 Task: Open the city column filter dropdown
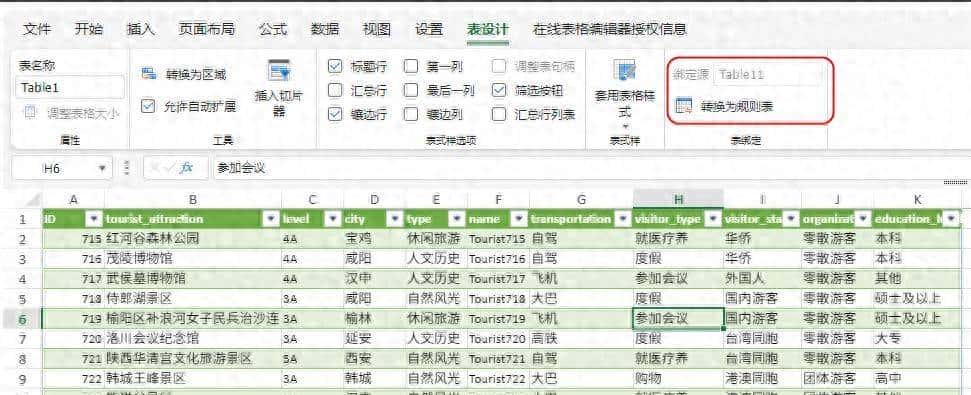click(x=393, y=219)
